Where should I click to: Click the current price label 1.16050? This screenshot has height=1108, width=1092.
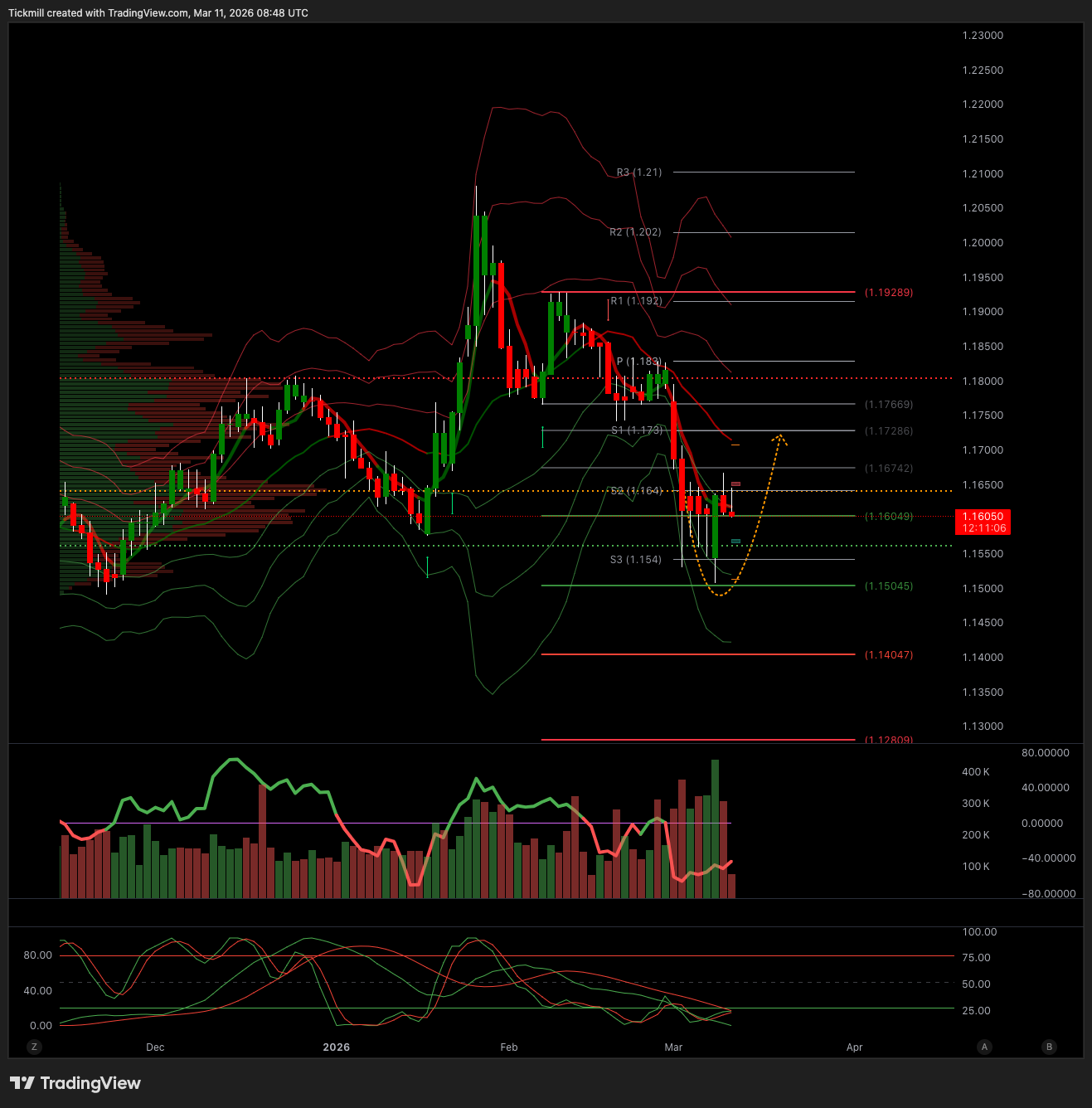click(x=983, y=516)
